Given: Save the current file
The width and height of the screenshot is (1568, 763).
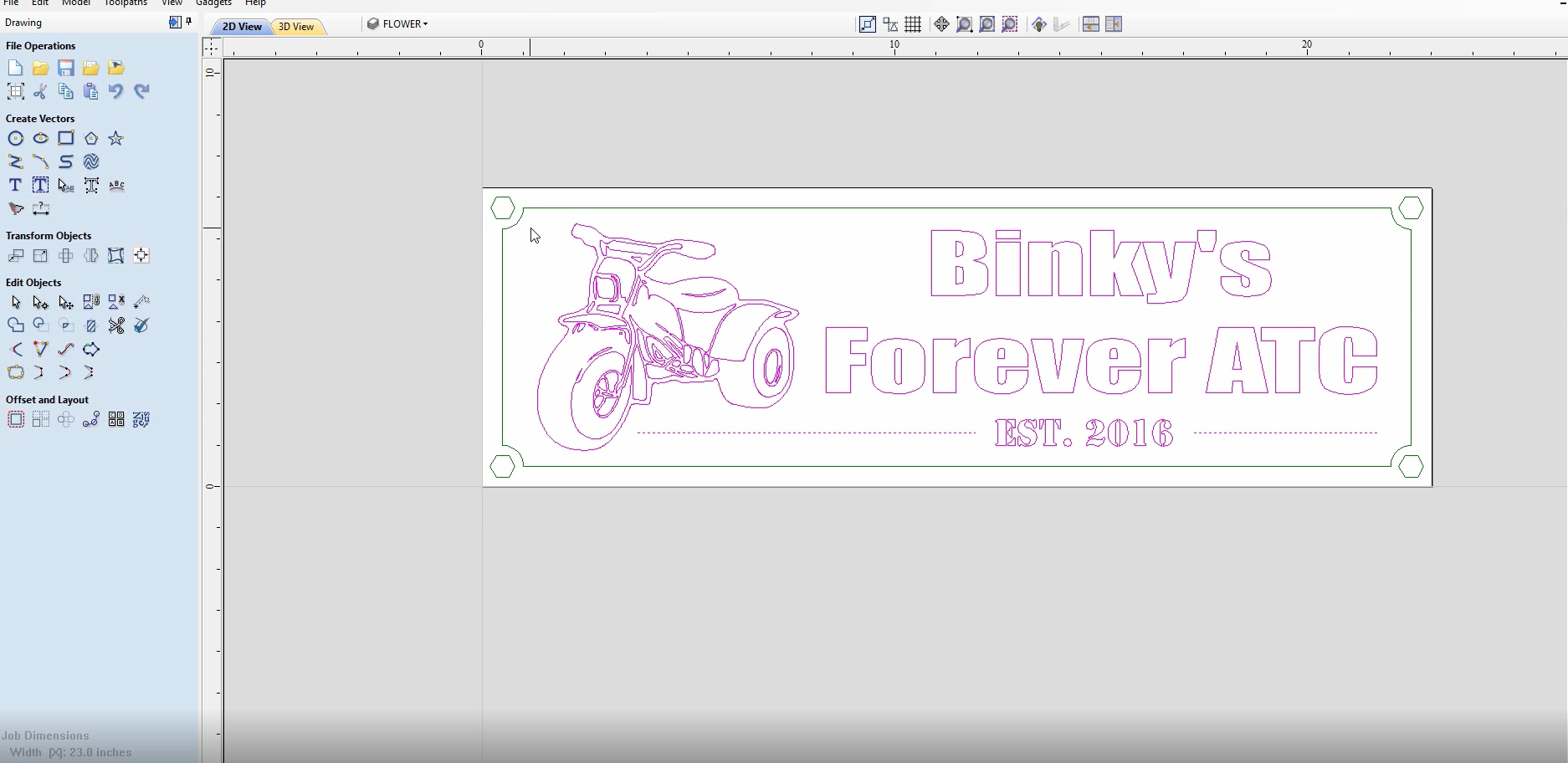Looking at the screenshot, I should 65,68.
